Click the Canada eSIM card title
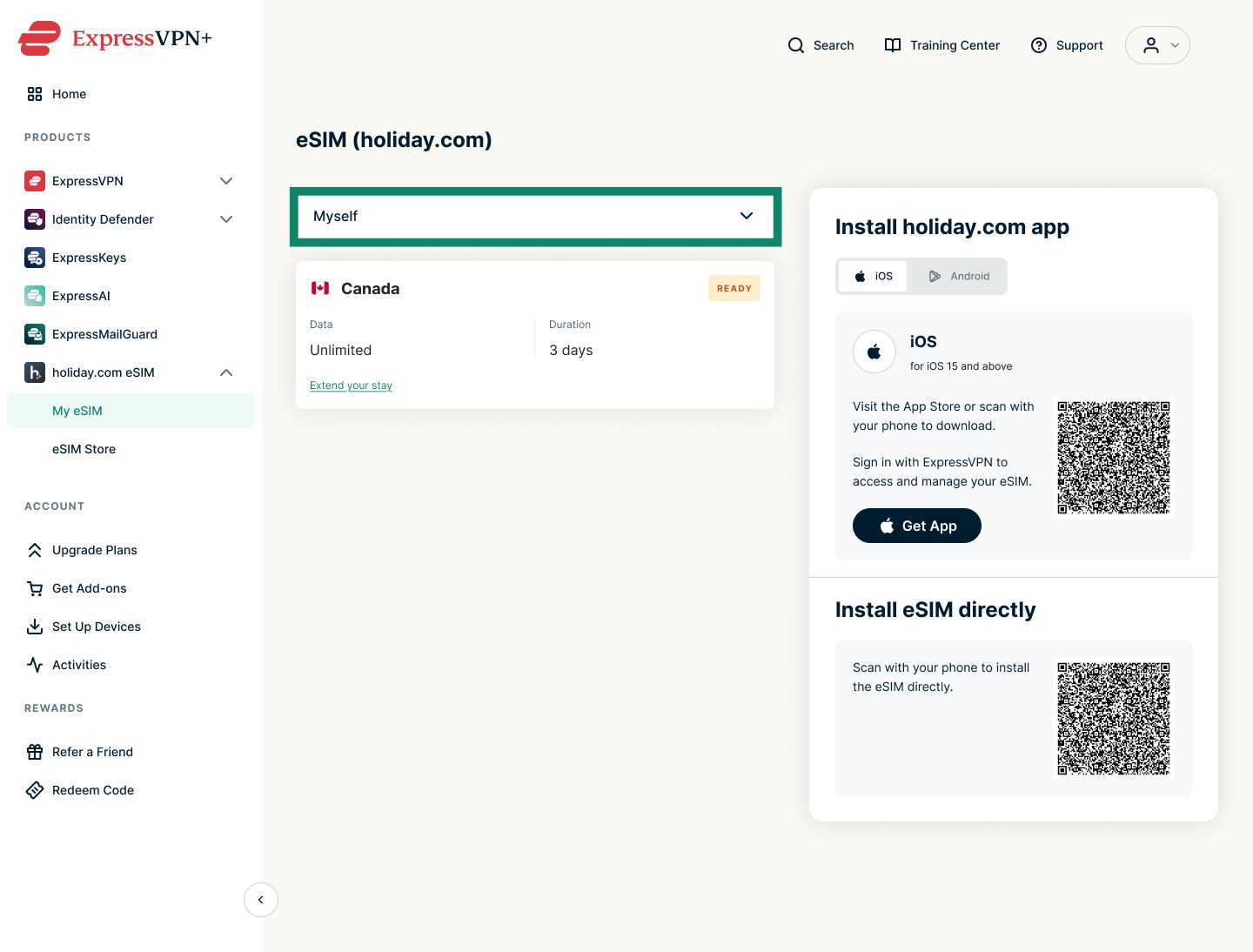The height and width of the screenshot is (952, 1253). pyautogui.click(x=370, y=289)
